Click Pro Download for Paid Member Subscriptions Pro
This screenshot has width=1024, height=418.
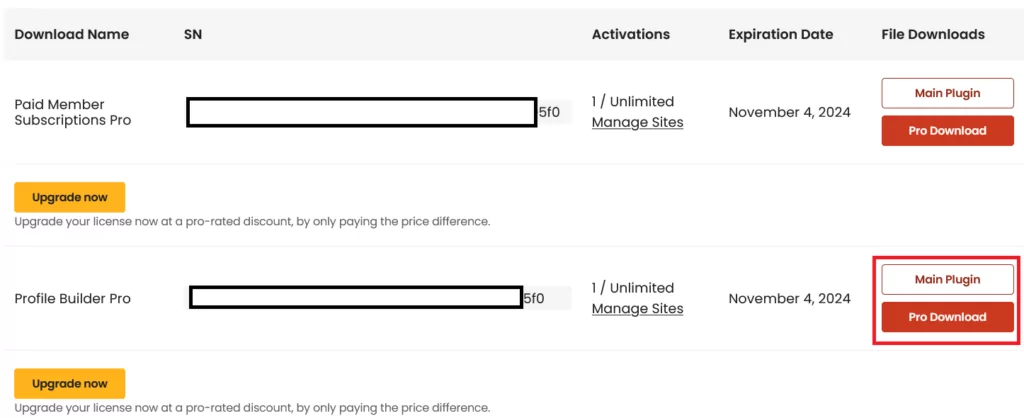coord(947,131)
